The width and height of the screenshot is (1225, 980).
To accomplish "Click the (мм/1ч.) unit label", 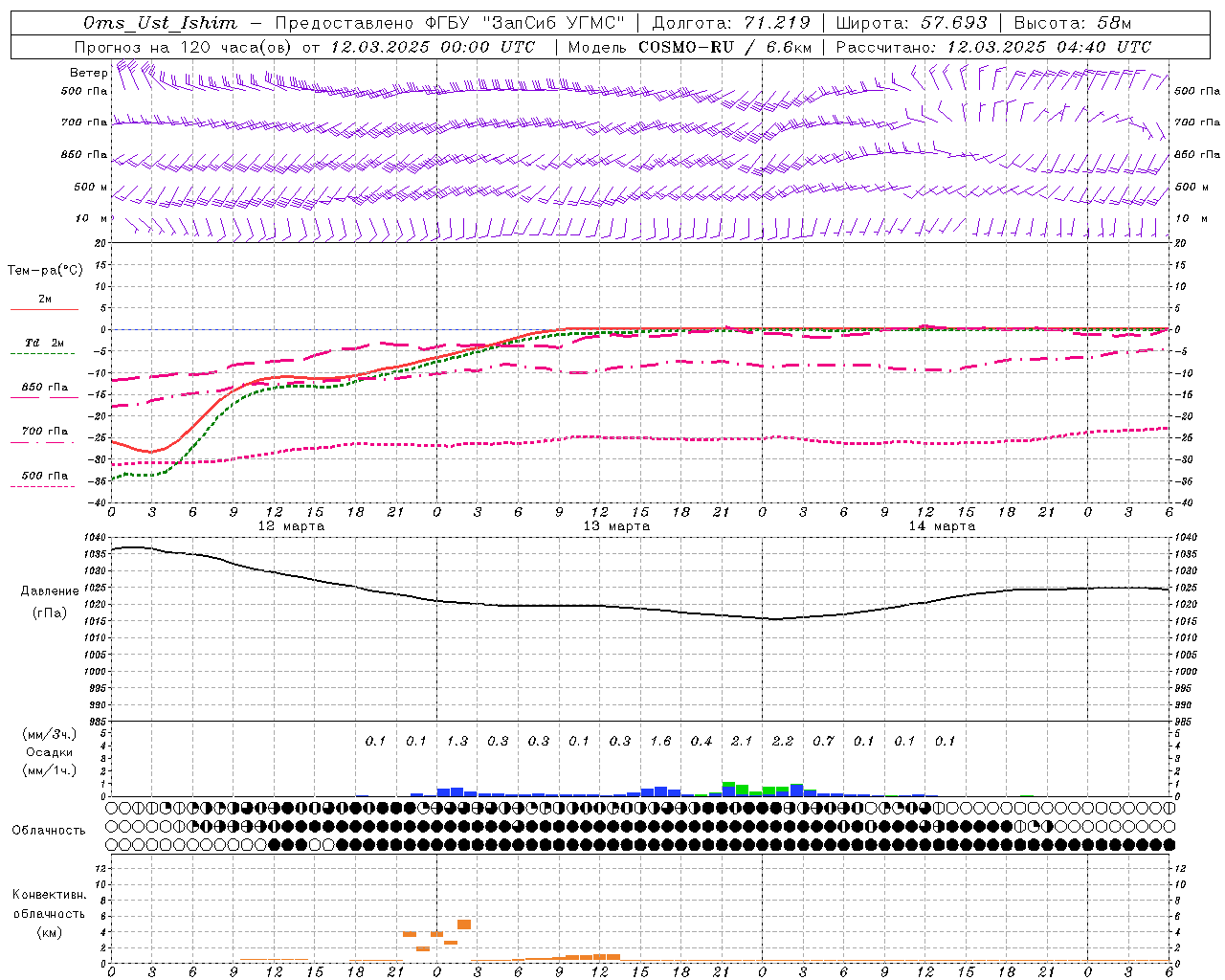I will tap(49, 770).
